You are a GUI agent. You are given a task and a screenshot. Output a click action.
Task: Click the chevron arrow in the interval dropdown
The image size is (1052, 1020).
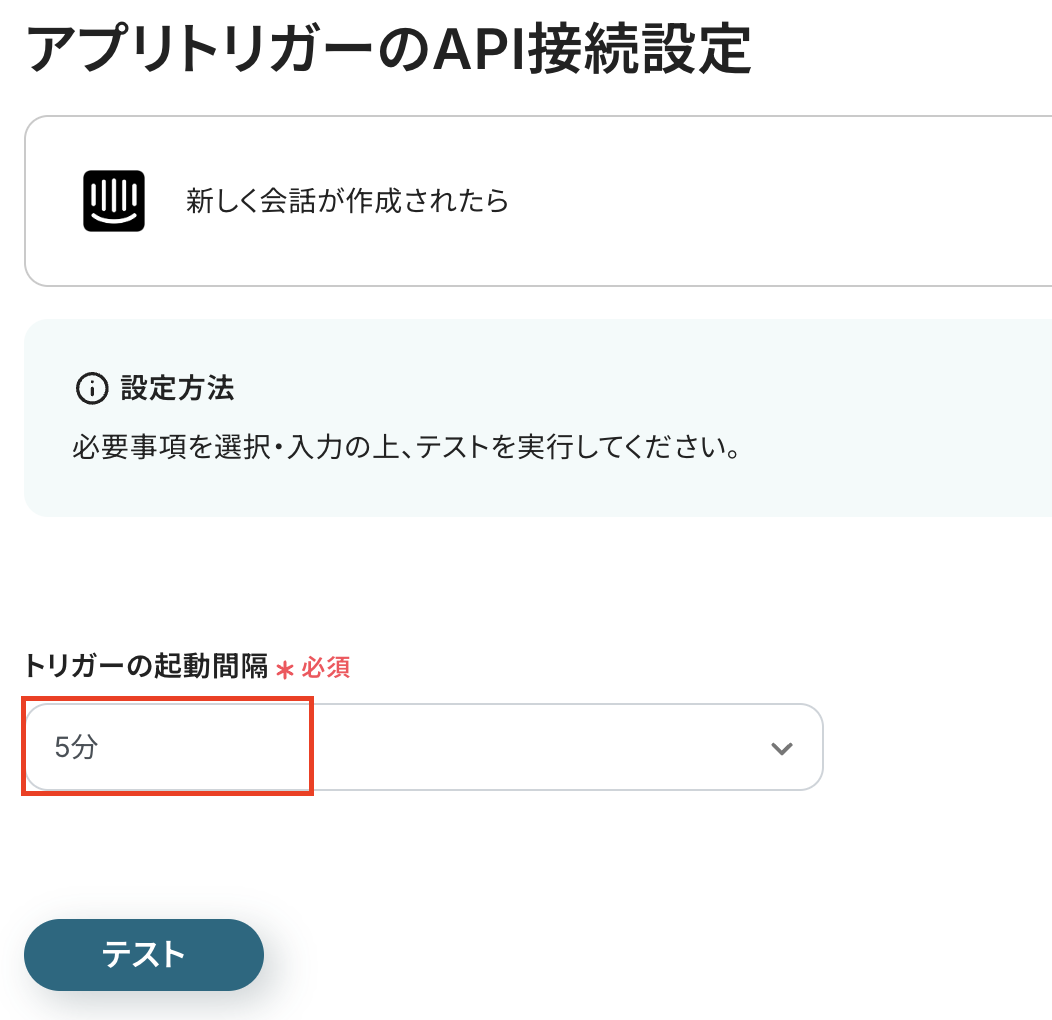tap(781, 748)
